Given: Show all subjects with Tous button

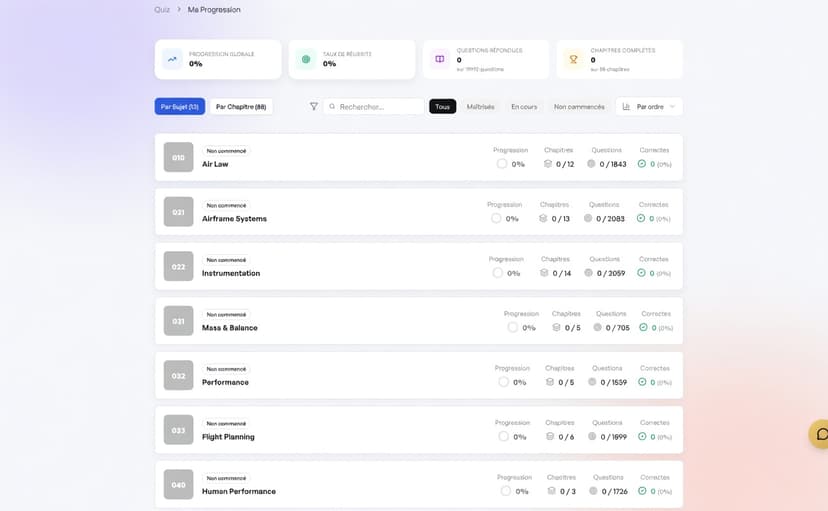Looking at the screenshot, I should click(442, 106).
